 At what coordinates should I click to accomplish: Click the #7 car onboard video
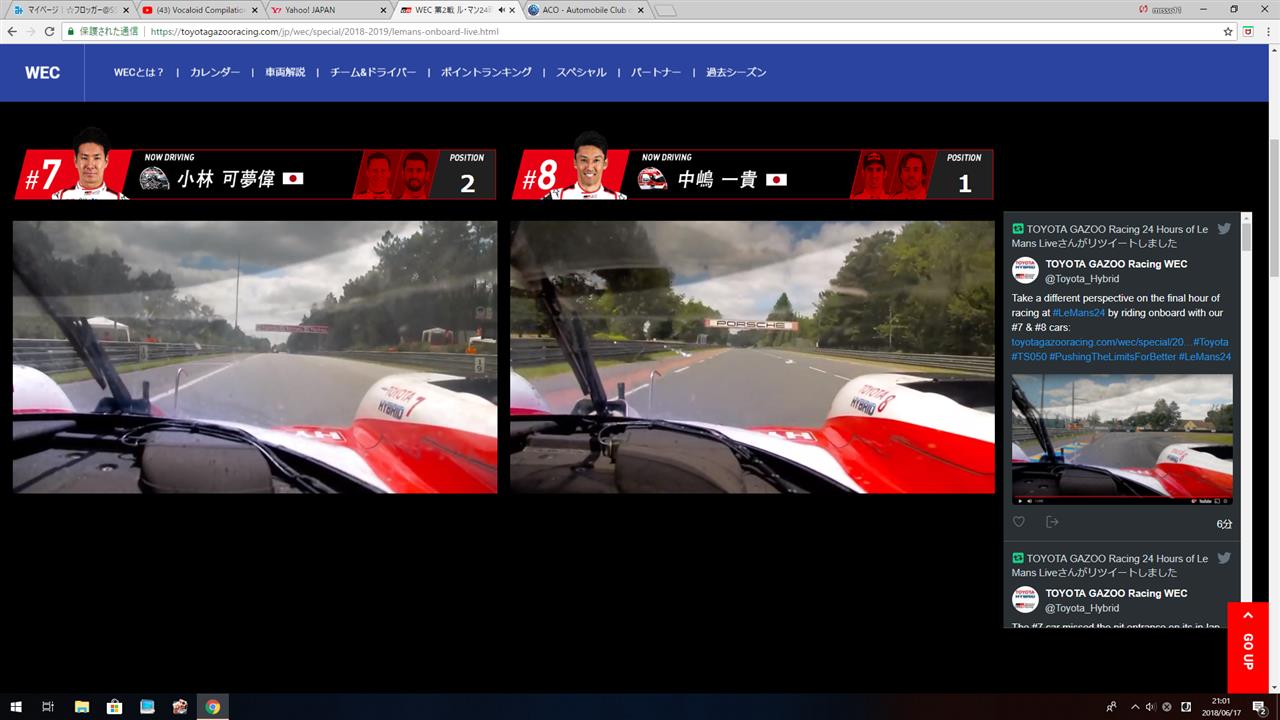click(255, 357)
